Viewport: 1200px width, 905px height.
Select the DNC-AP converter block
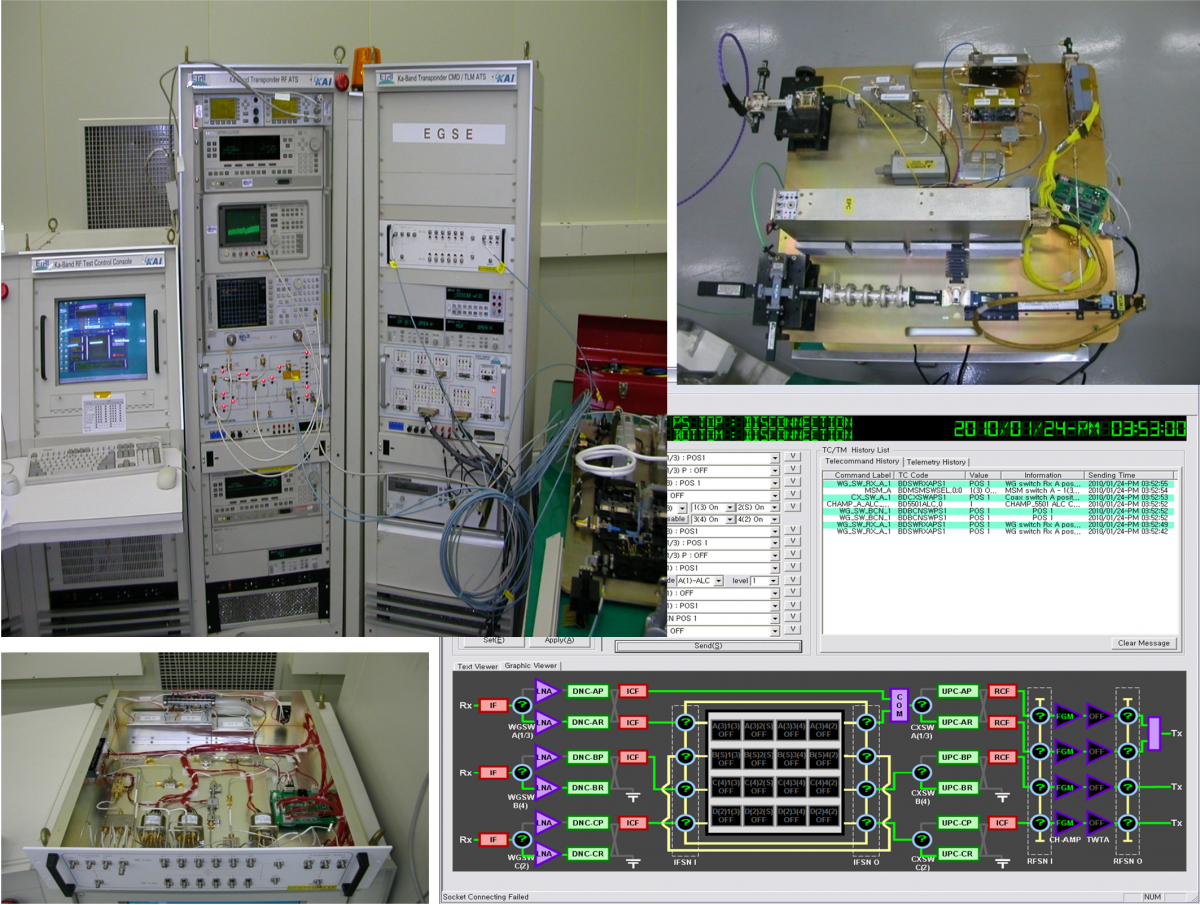click(587, 691)
